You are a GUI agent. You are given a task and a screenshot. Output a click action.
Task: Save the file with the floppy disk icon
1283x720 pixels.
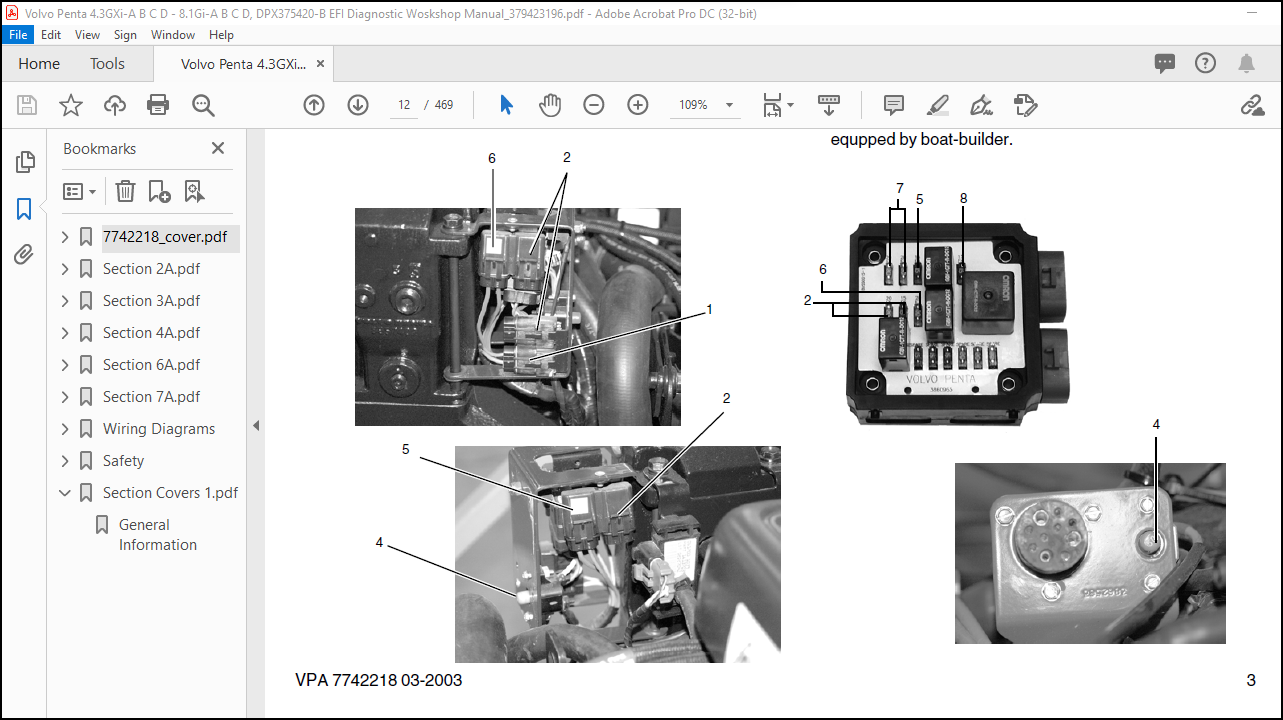tap(27, 105)
